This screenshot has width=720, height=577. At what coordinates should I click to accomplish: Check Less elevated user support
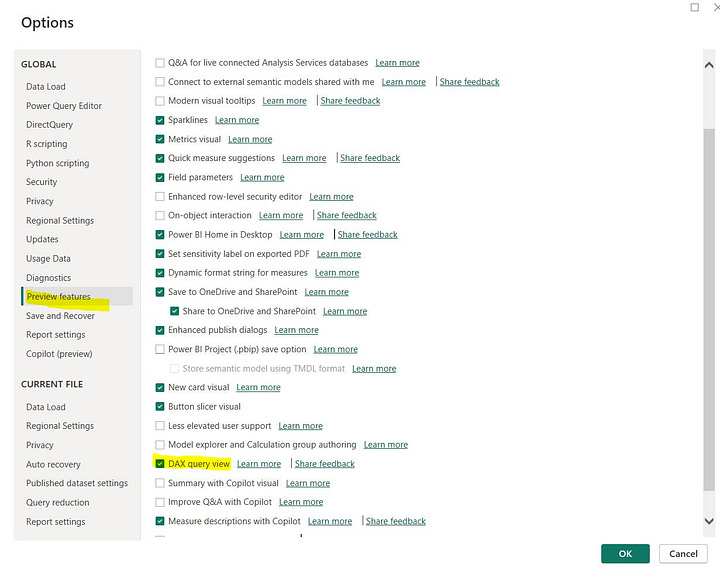click(160, 426)
